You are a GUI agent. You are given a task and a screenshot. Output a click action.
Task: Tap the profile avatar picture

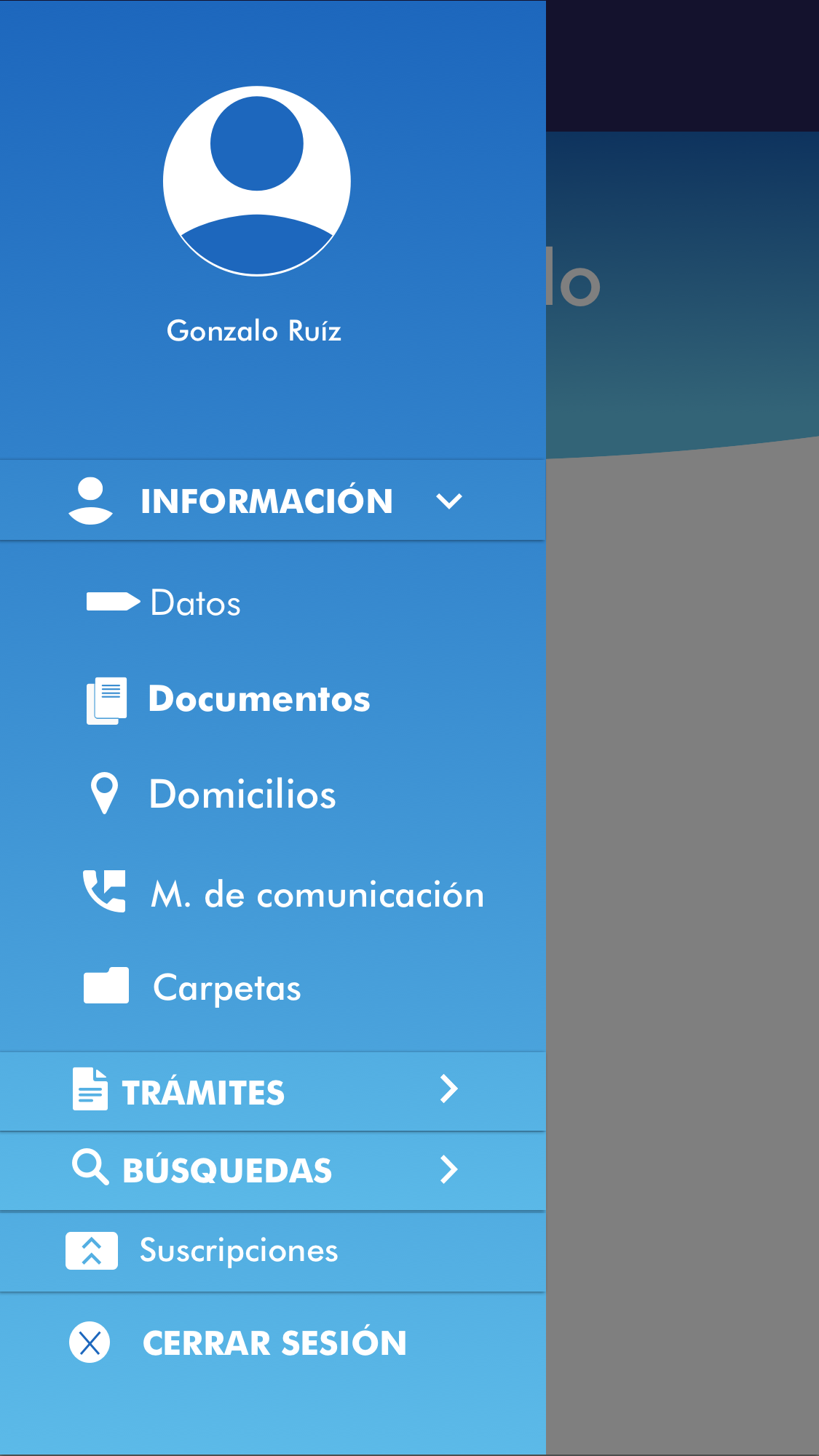click(x=256, y=181)
